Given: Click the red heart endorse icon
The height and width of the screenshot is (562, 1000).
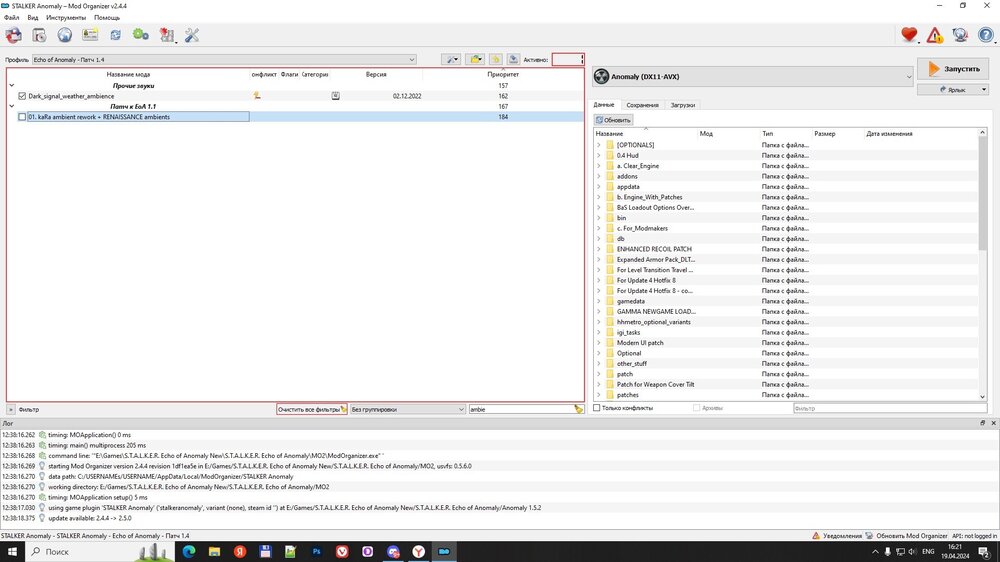Looking at the screenshot, I should click(909, 35).
